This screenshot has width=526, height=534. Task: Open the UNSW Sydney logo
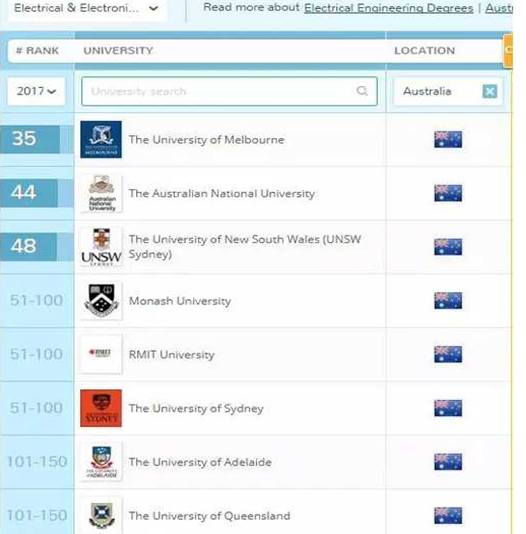[x=101, y=247]
